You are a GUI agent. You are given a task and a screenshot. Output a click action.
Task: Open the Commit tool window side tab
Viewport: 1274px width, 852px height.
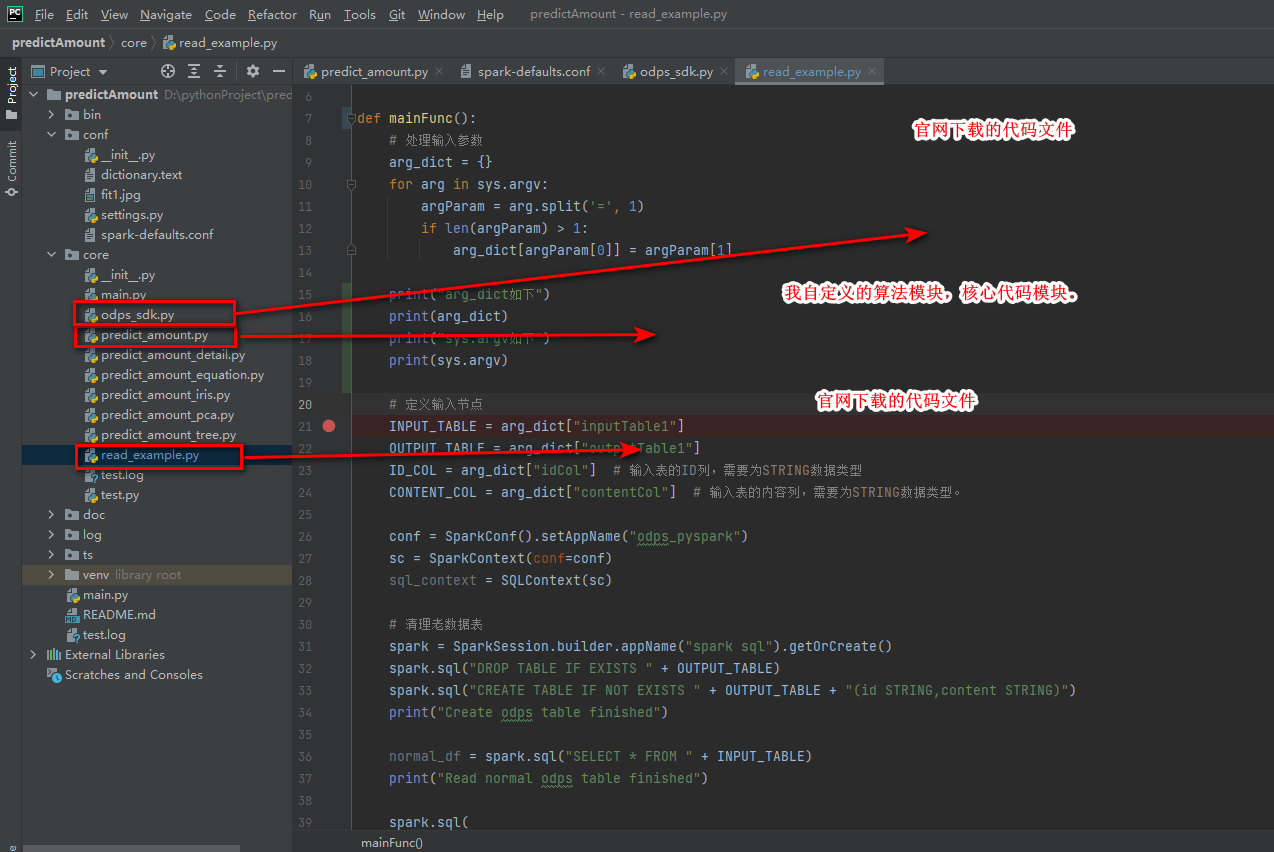(x=11, y=167)
